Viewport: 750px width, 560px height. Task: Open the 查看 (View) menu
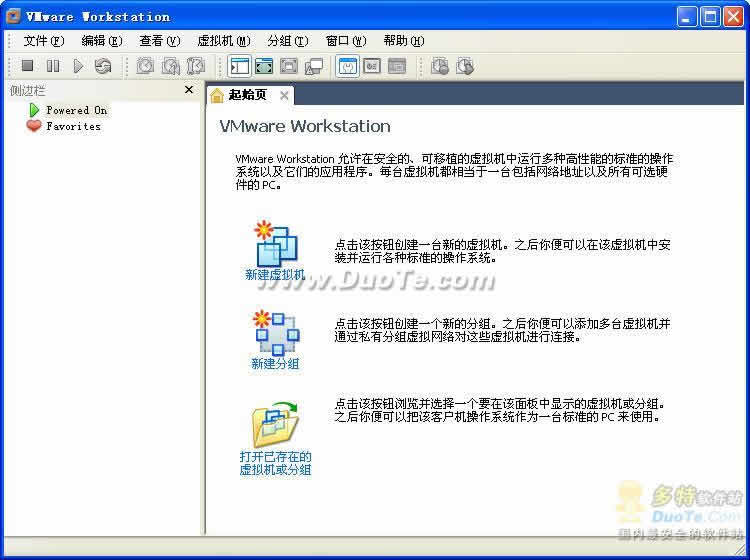[159, 41]
